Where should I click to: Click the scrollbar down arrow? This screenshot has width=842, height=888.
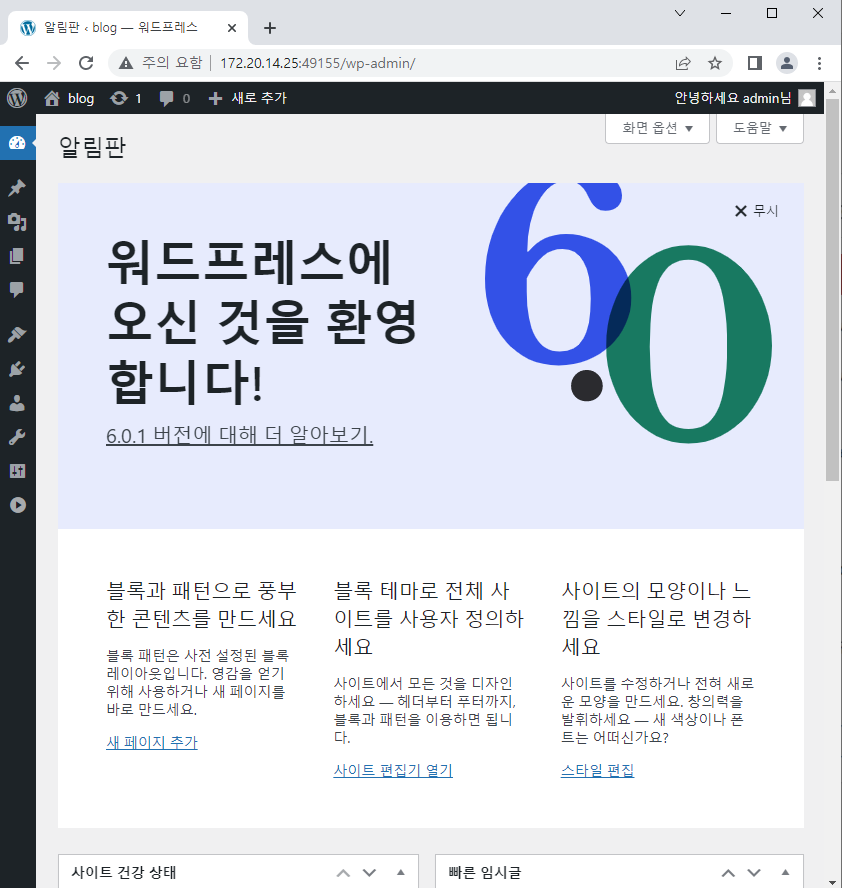coord(832,882)
